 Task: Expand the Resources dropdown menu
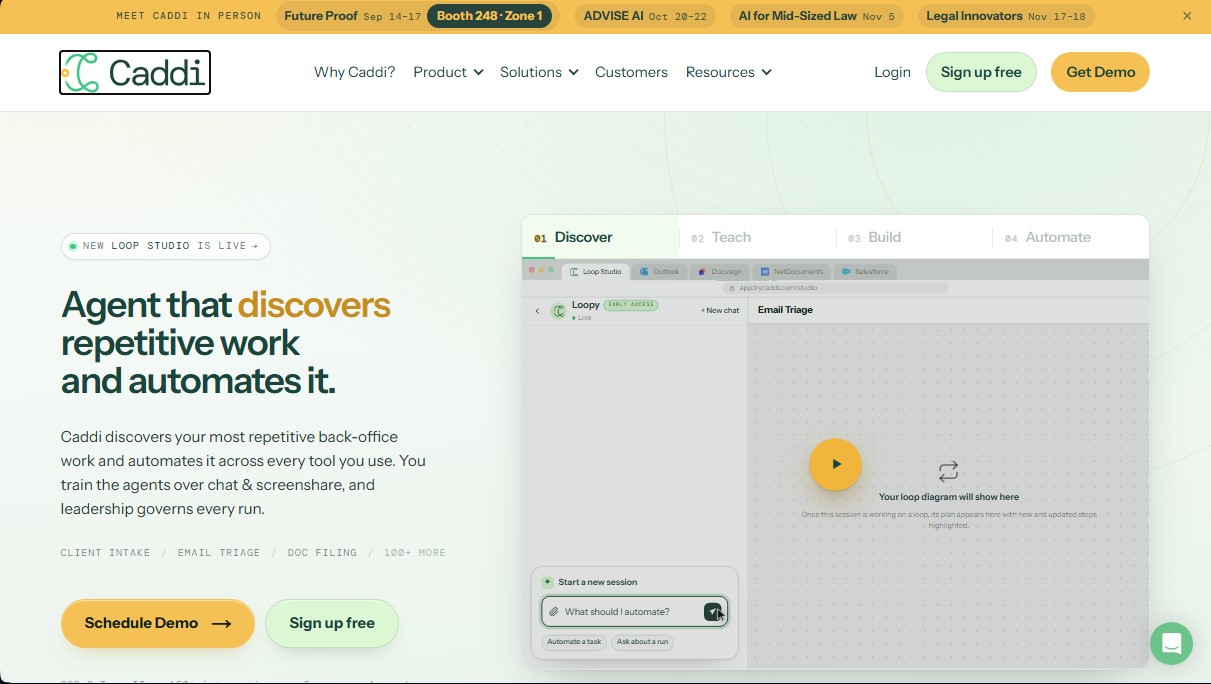(x=728, y=72)
